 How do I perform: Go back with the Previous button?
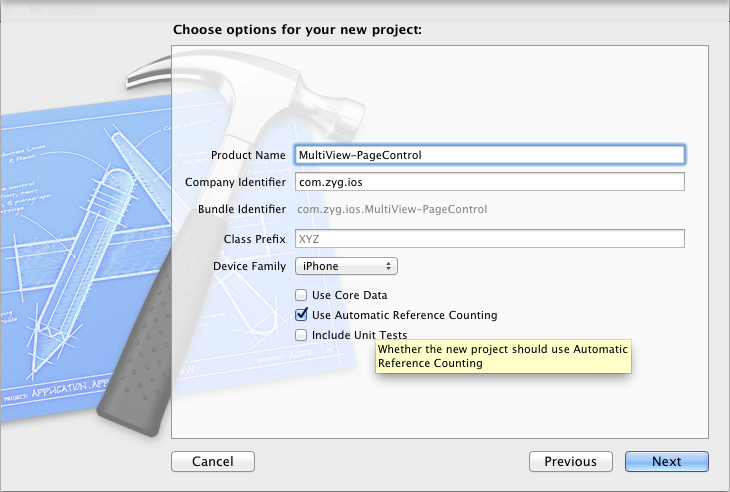point(571,461)
